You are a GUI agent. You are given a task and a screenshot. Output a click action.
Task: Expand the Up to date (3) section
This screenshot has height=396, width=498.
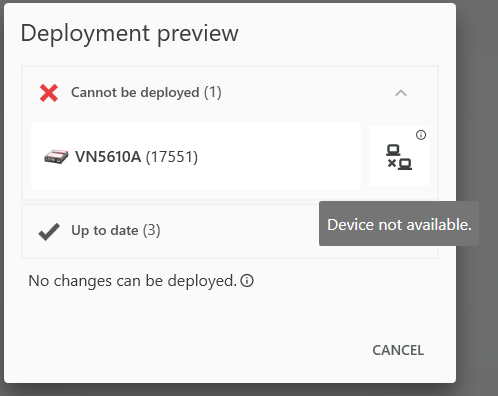pos(230,231)
